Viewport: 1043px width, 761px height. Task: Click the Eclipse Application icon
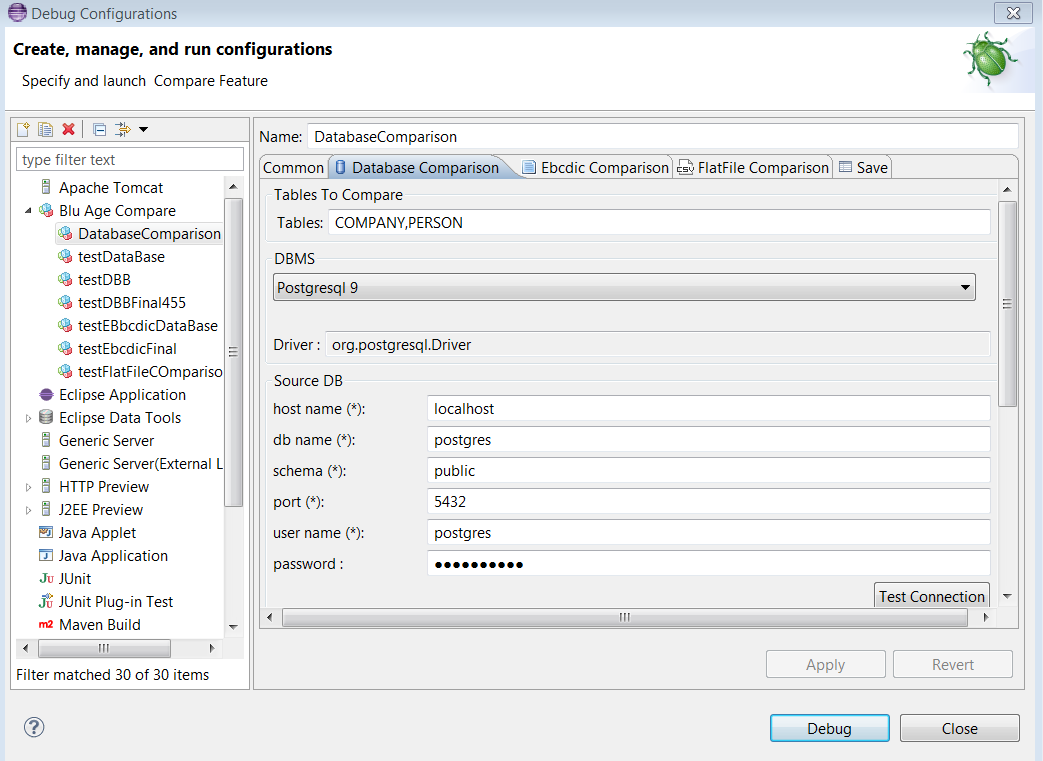(x=46, y=394)
